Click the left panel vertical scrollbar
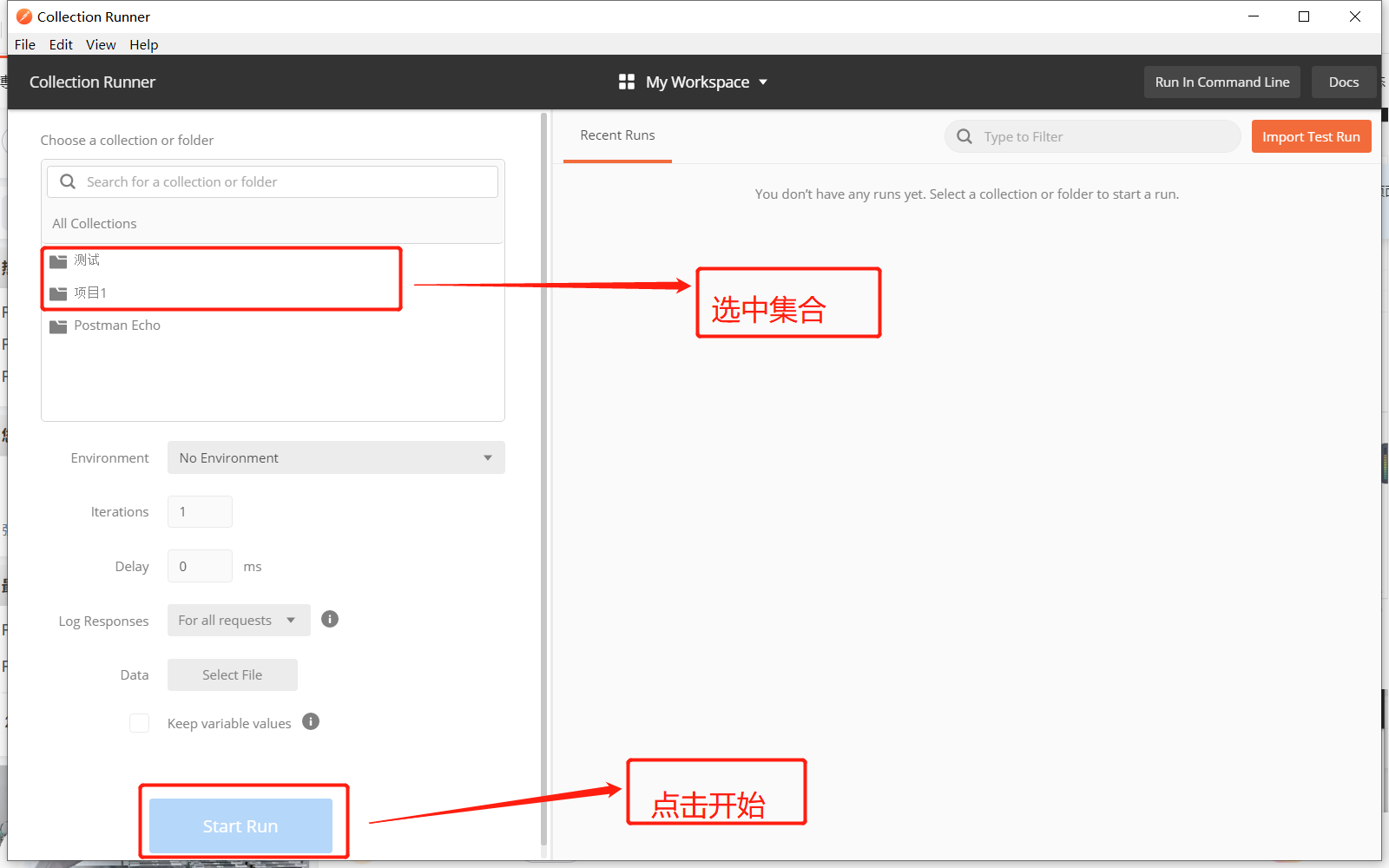Image resolution: width=1389 pixels, height=868 pixels. click(x=544, y=477)
